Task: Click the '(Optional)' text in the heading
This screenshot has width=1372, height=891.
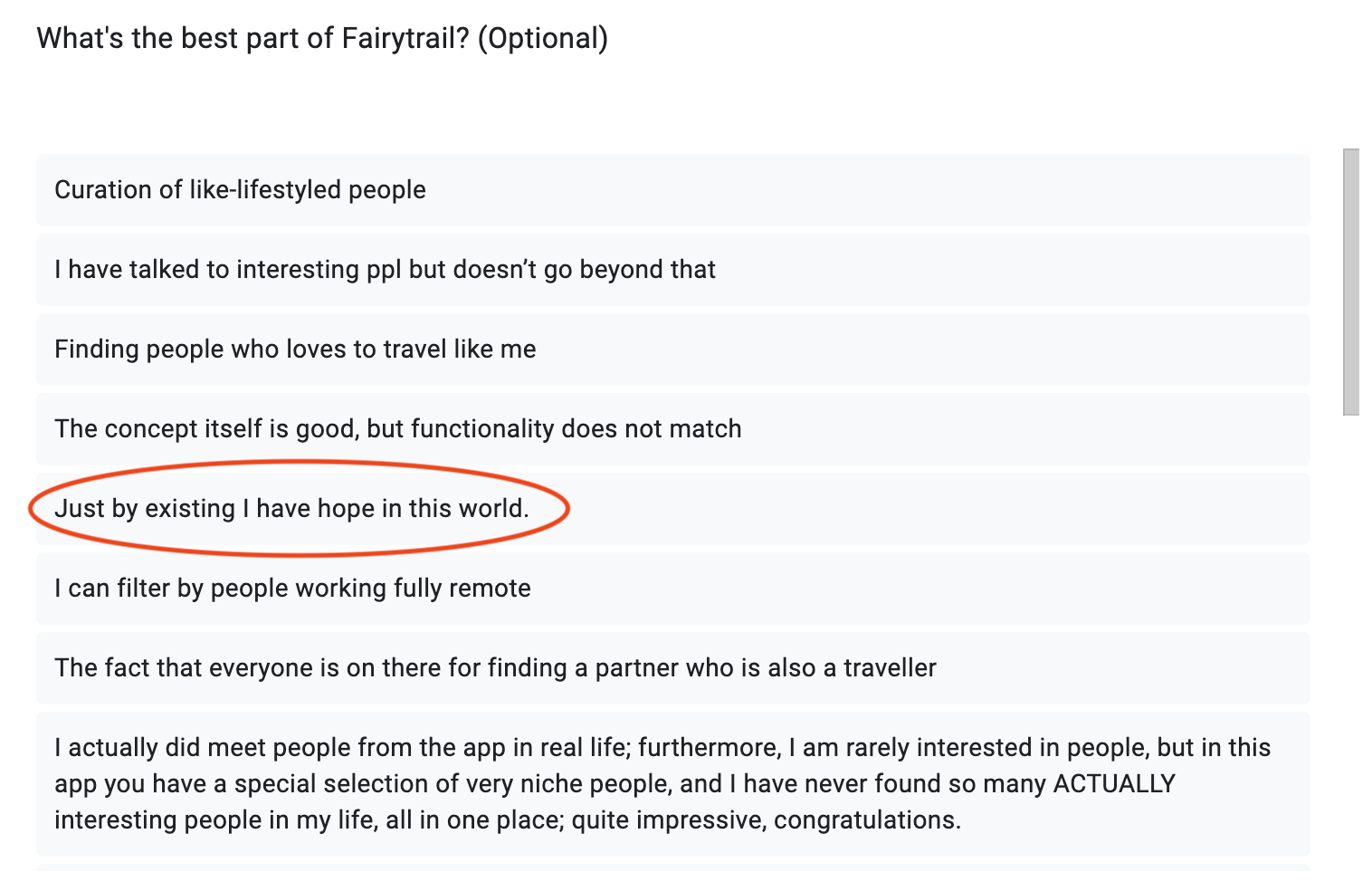Action: click(x=543, y=39)
